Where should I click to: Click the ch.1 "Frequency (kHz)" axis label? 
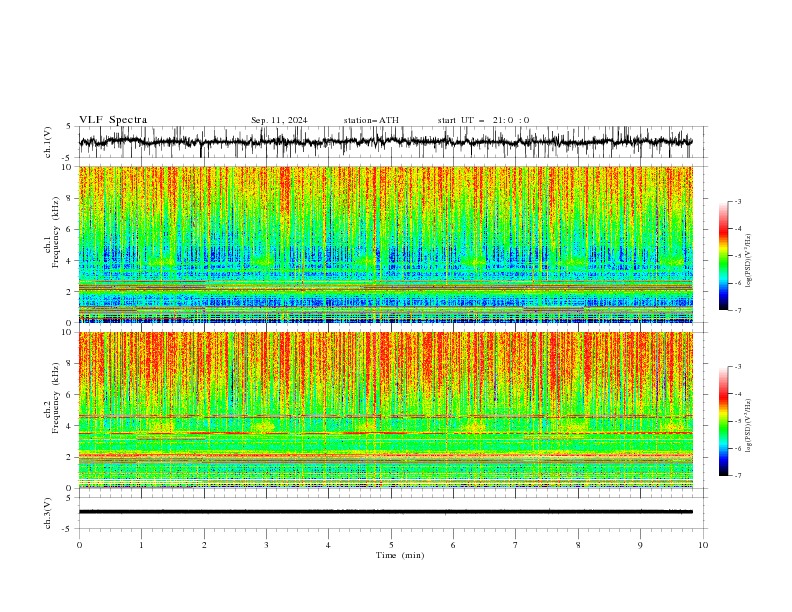click(x=56, y=232)
